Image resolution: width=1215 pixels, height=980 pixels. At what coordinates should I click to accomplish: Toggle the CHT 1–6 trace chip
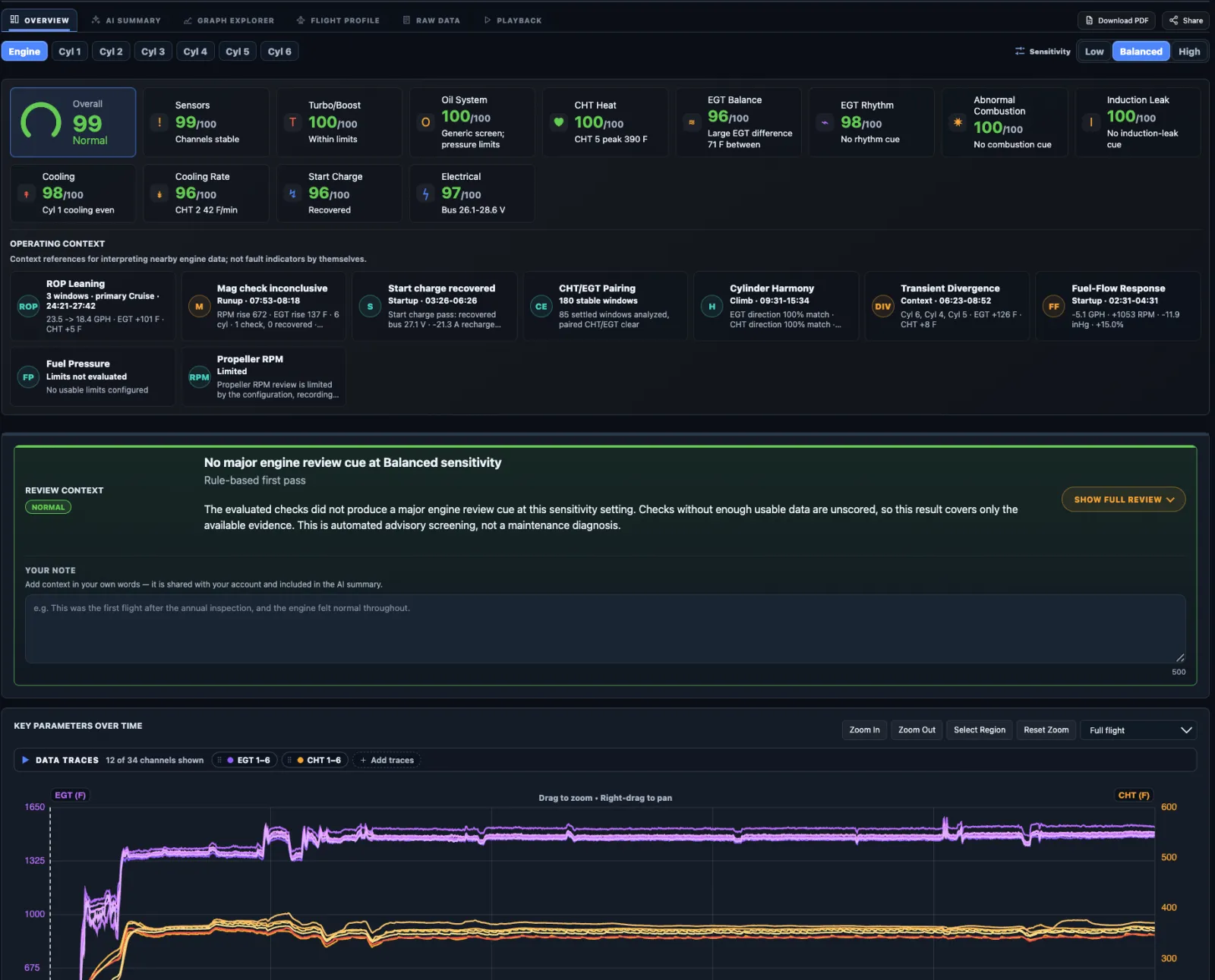315,760
